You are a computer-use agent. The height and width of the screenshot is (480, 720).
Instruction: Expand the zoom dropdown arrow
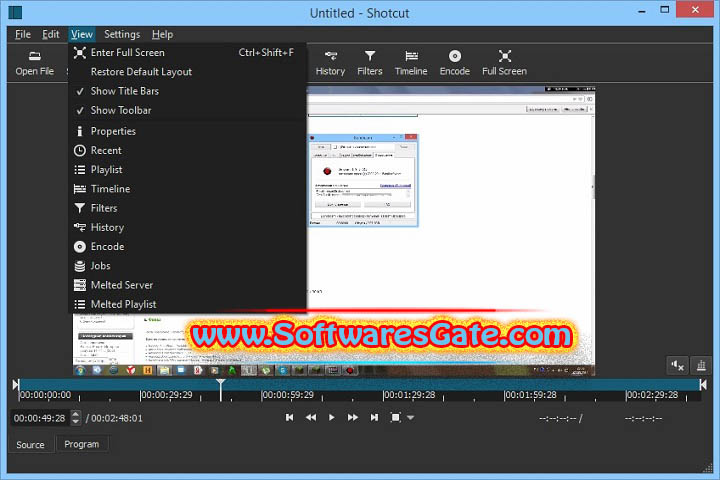pos(411,418)
